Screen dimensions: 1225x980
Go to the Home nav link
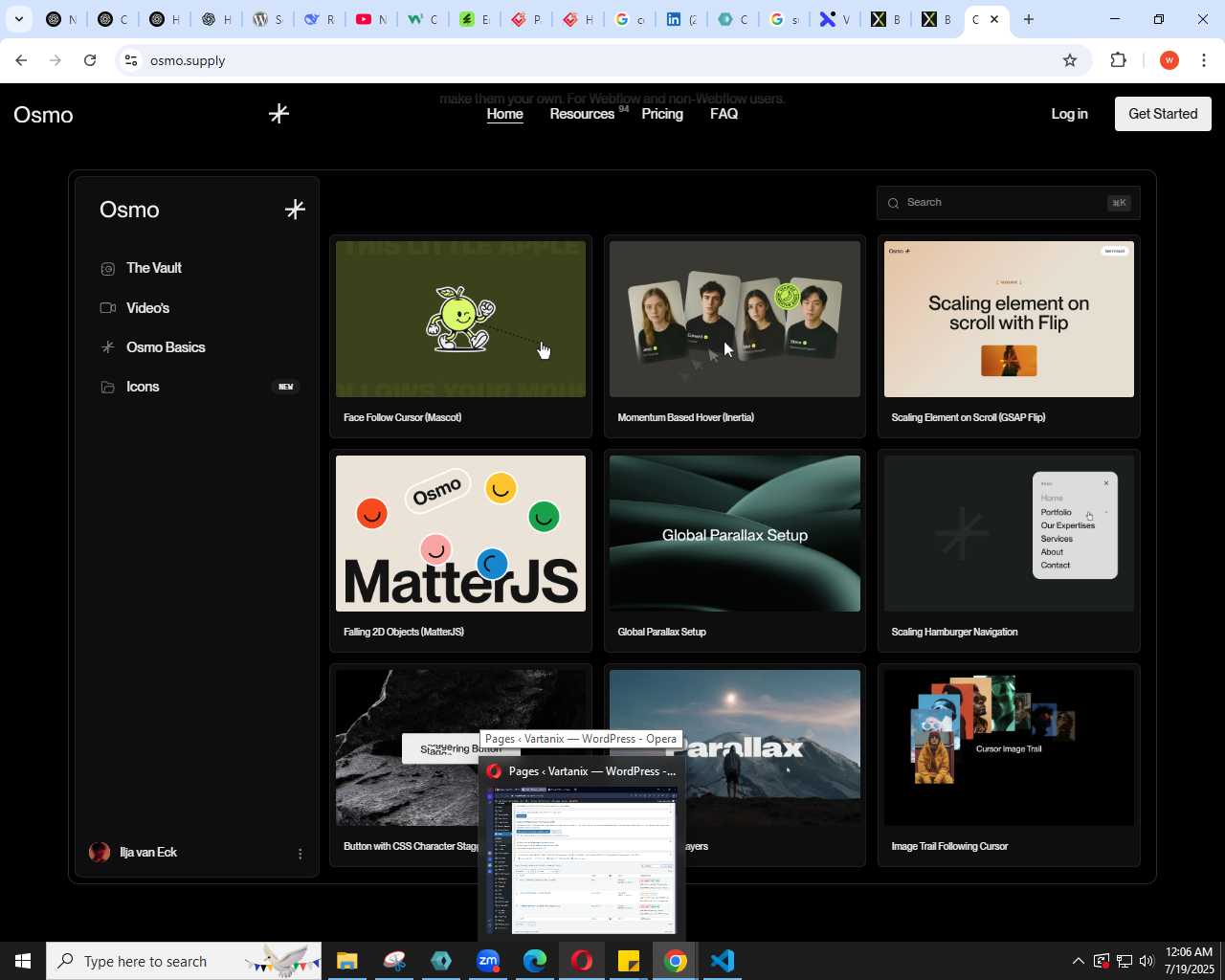[x=504, y=114]
